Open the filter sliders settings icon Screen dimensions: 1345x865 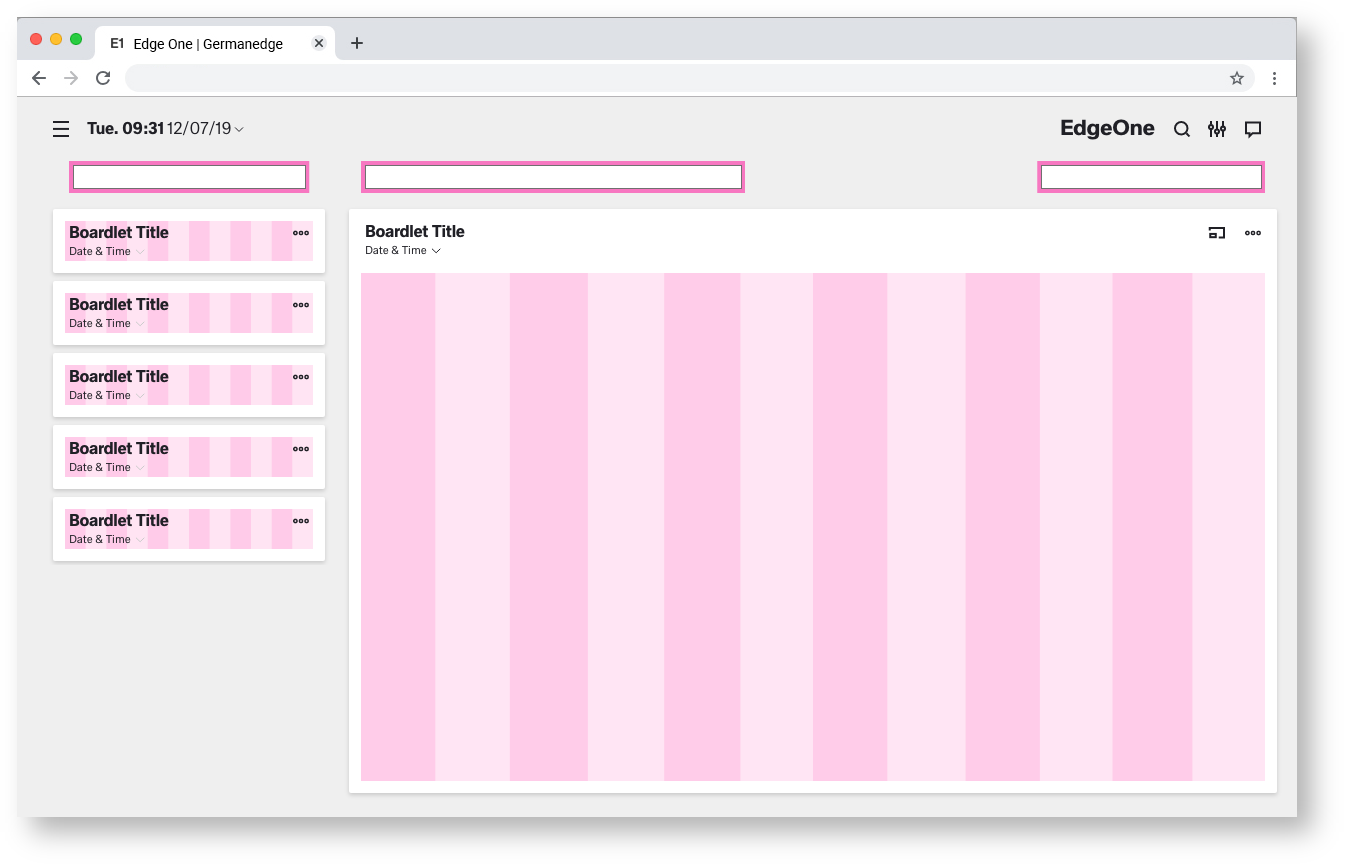[1217, 129]
